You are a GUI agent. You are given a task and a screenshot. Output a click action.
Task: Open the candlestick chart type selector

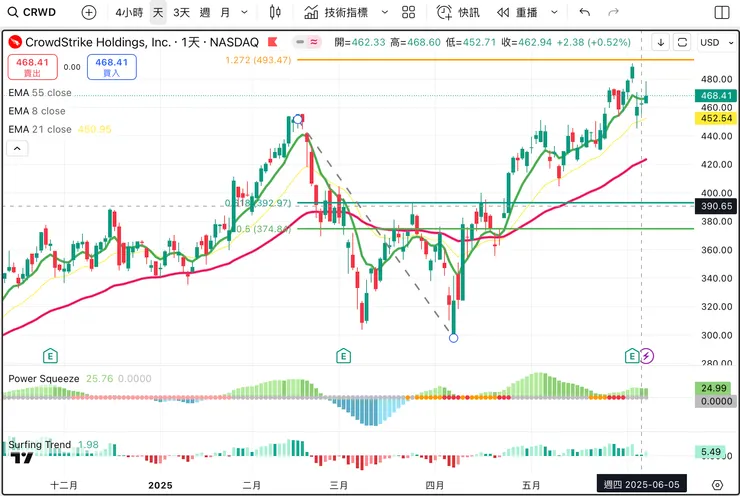275,12
